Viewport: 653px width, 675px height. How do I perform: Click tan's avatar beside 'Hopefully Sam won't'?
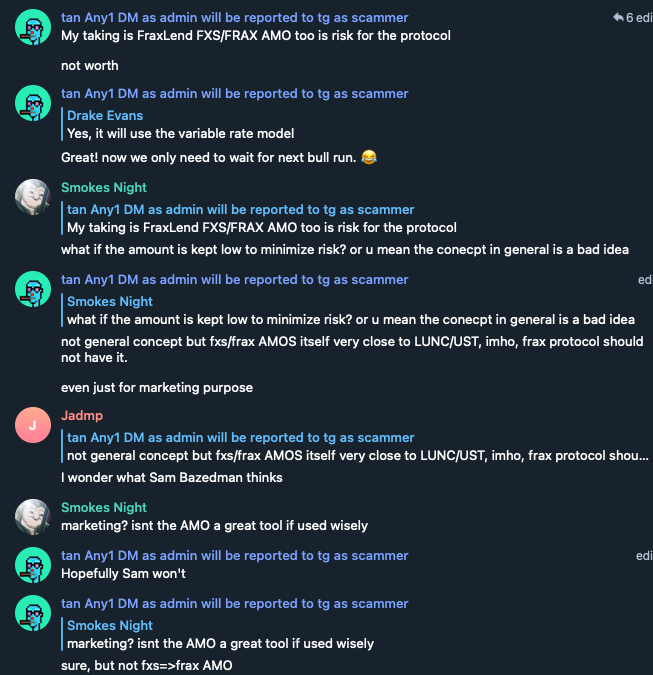pos(34,566)
